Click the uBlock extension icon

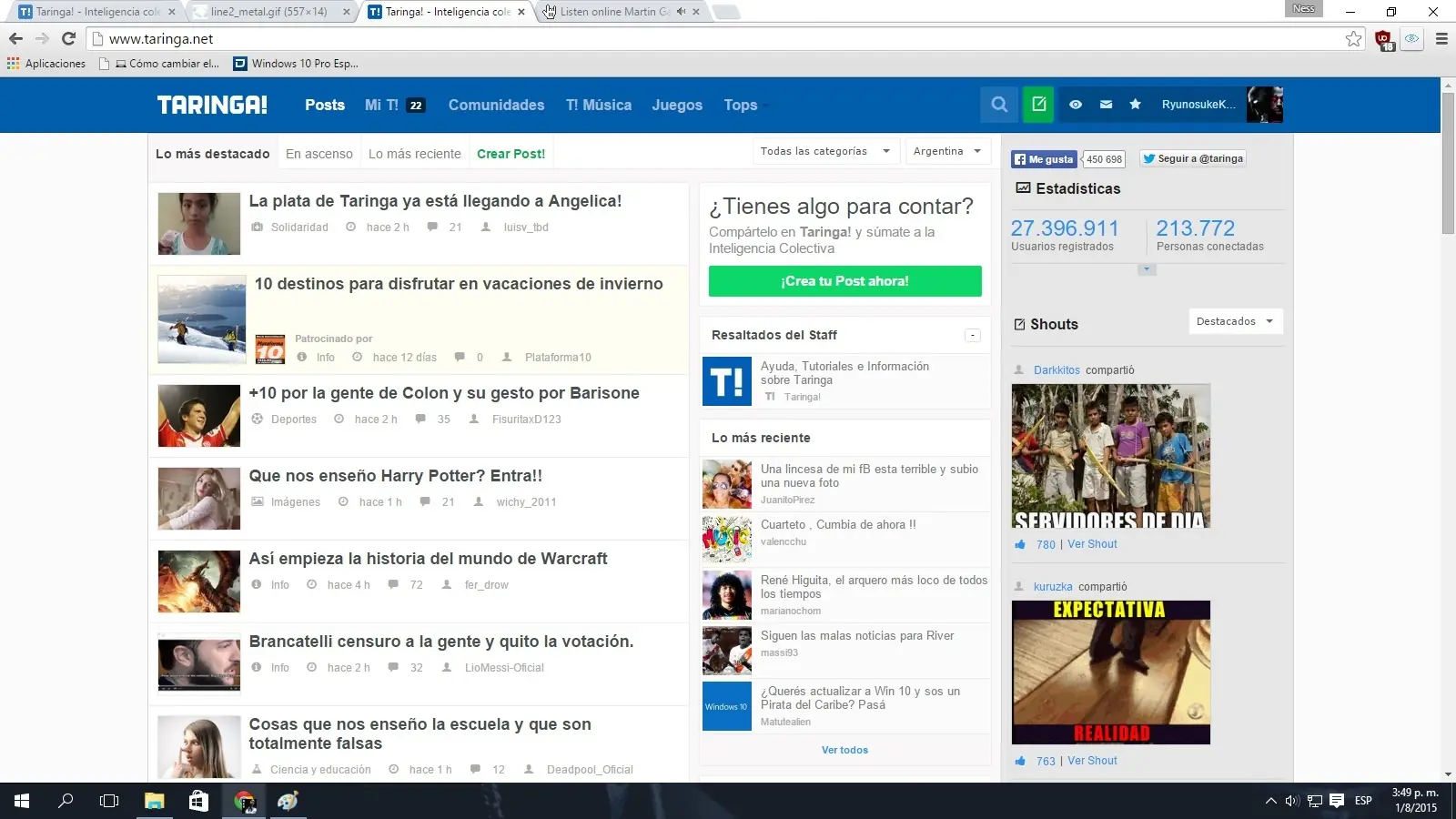click(x=1384, y=40)
